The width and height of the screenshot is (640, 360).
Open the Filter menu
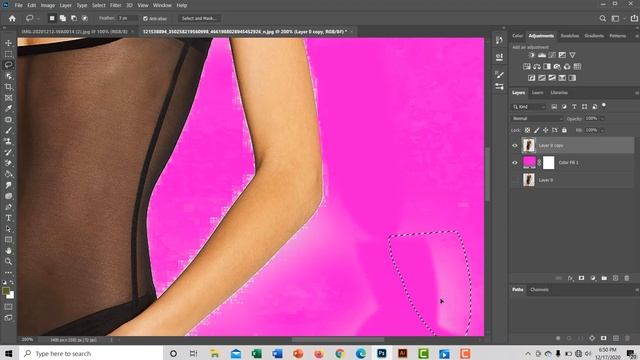116,5
